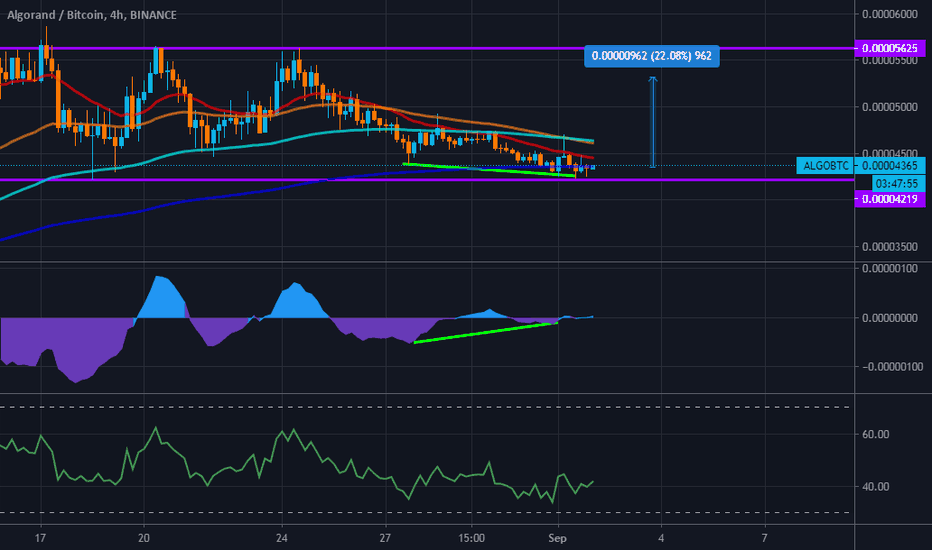Click the lower purple support line
This screenshot has width=932, height=550.
427,180
